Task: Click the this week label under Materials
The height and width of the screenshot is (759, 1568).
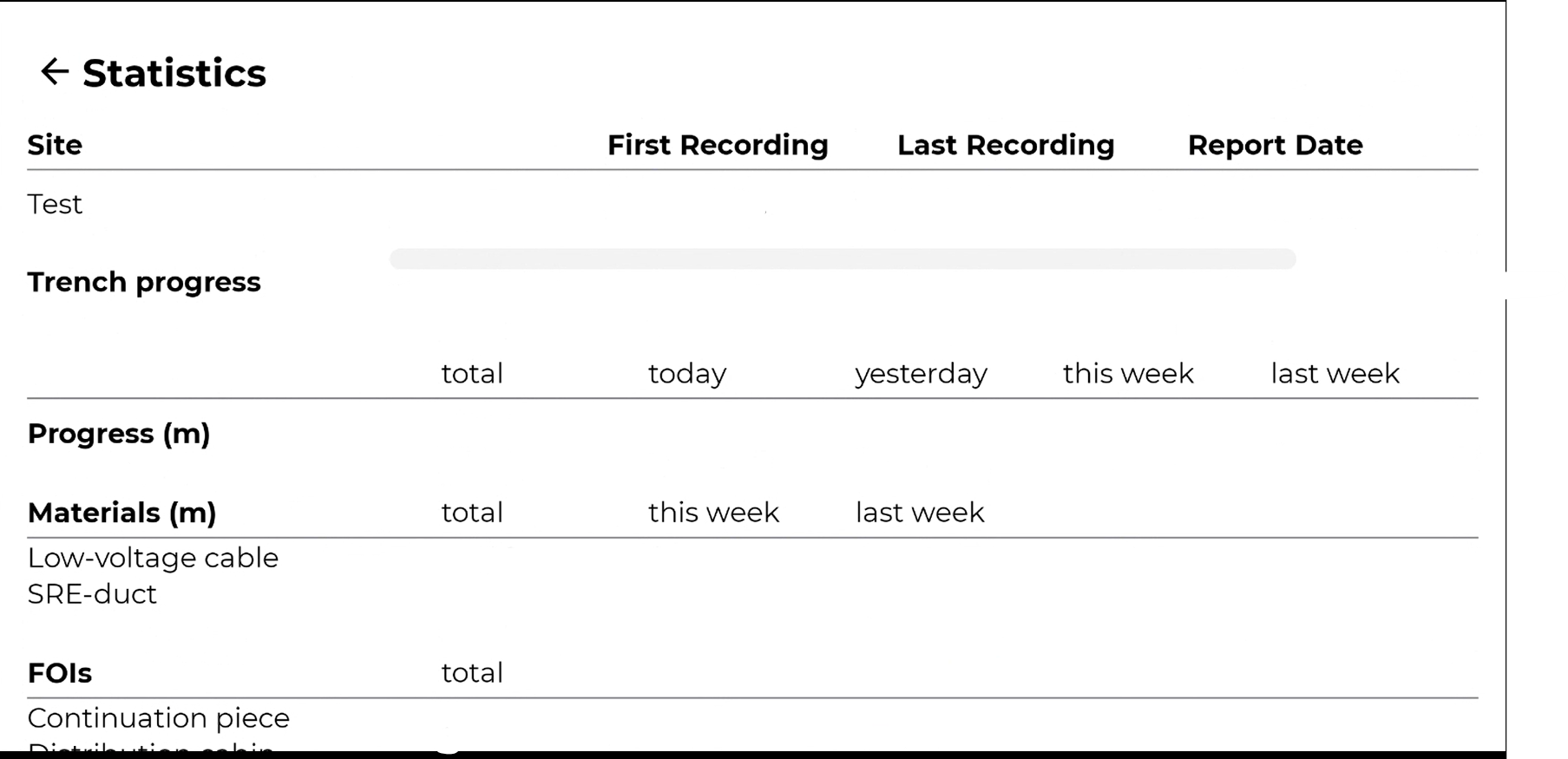Action: pyautogui.click(x=712, y=512)
